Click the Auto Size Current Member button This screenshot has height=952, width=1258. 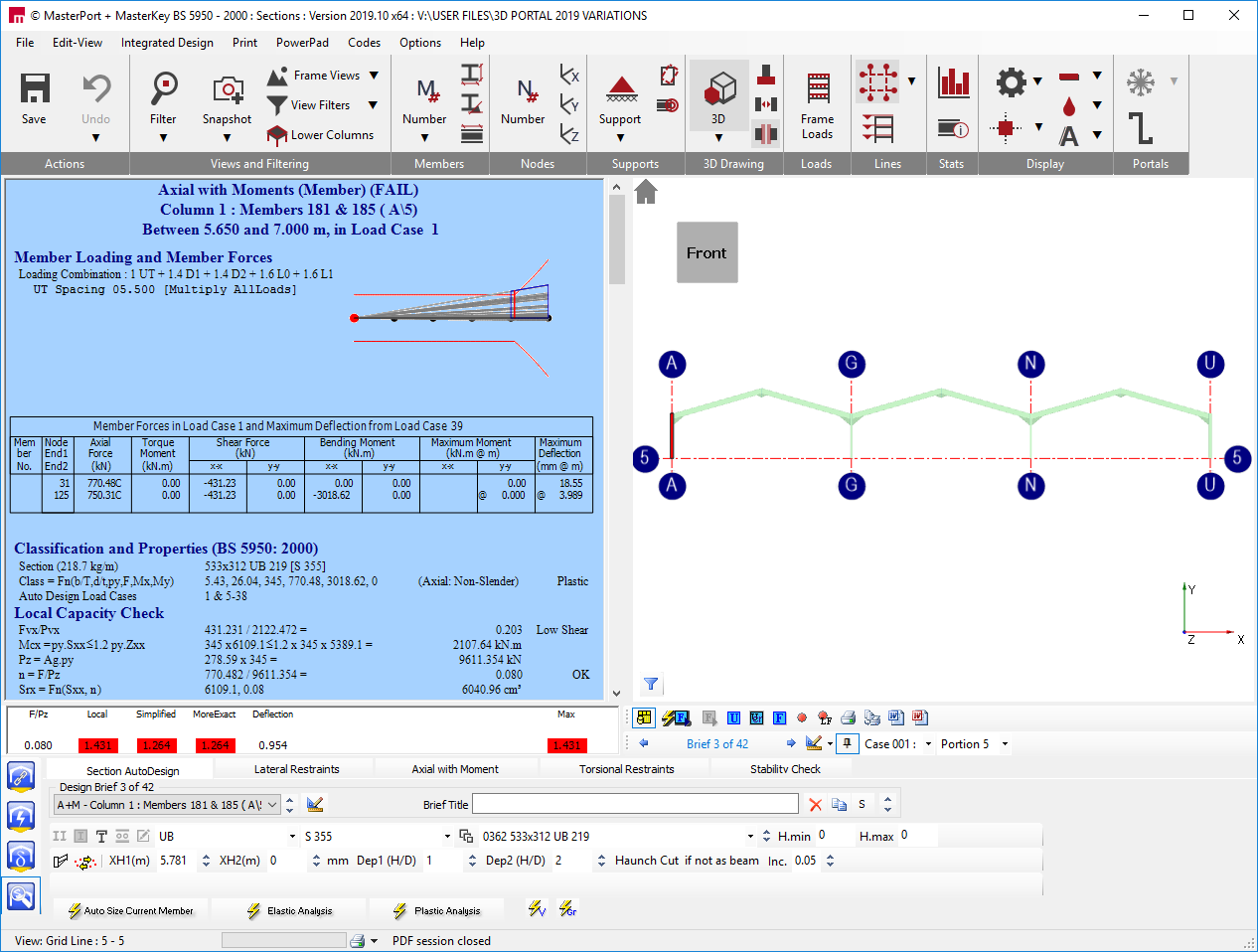coord(130,910)
